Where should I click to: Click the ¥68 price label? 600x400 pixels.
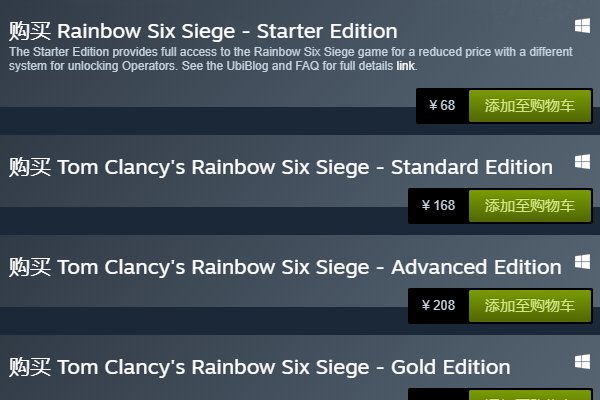click(x=442, y=105)
